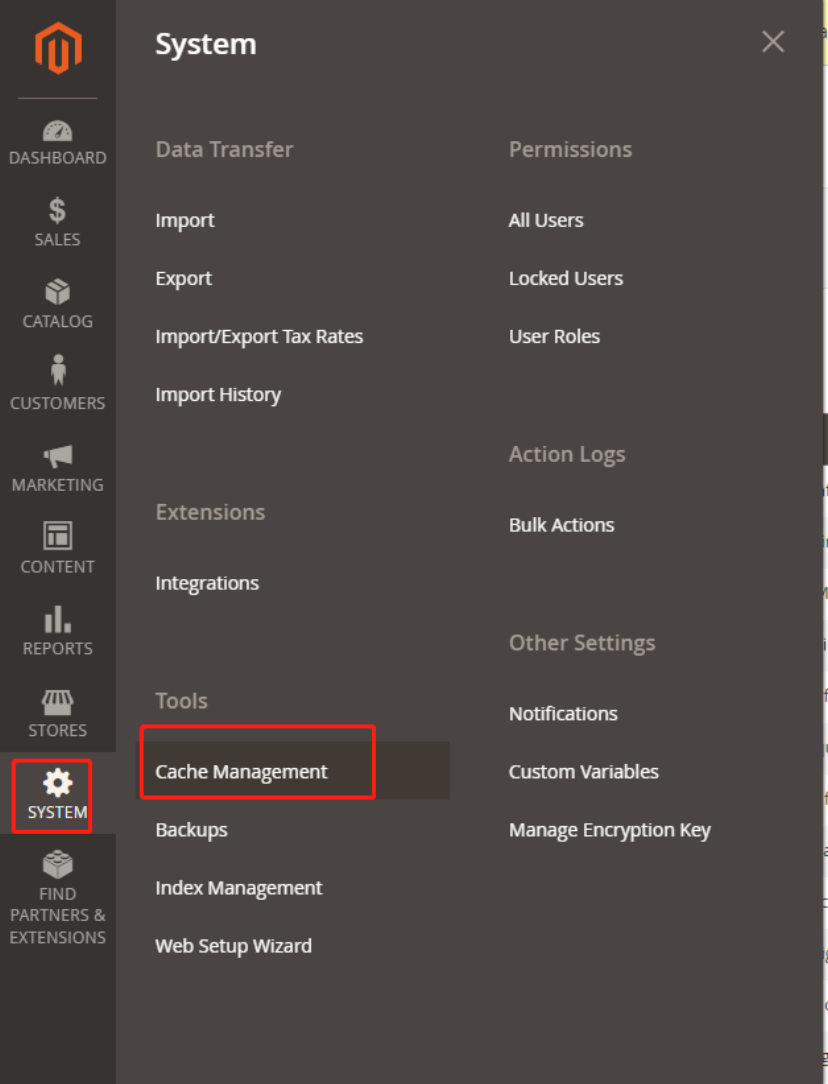Open the Reports sidebar icon
Viewport: 828px width, 1084px height.
point(57,631)
